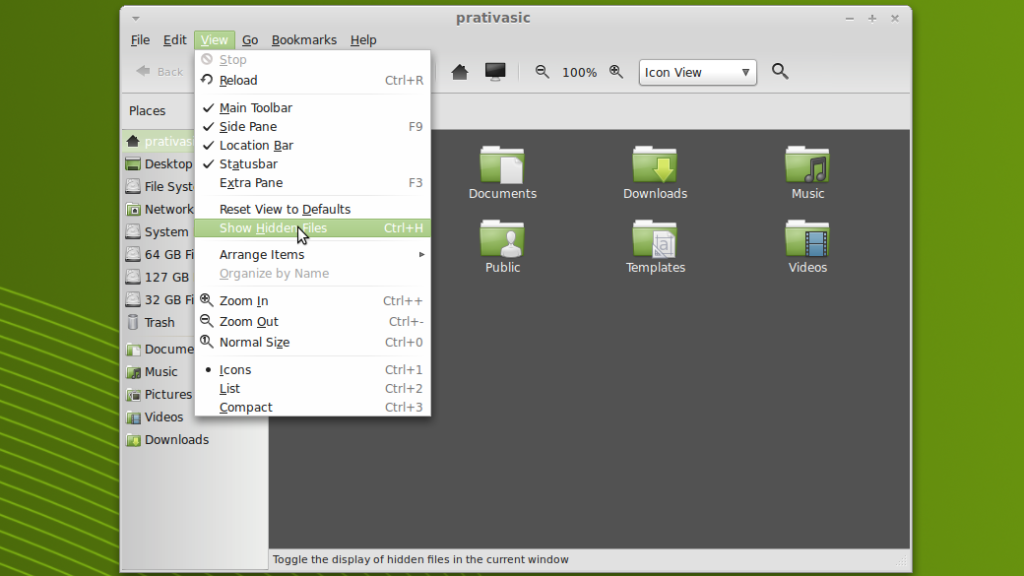Screen dimensions: 1024x576
Task: Toggle the Statusbar option
Action: pos(312,164)
